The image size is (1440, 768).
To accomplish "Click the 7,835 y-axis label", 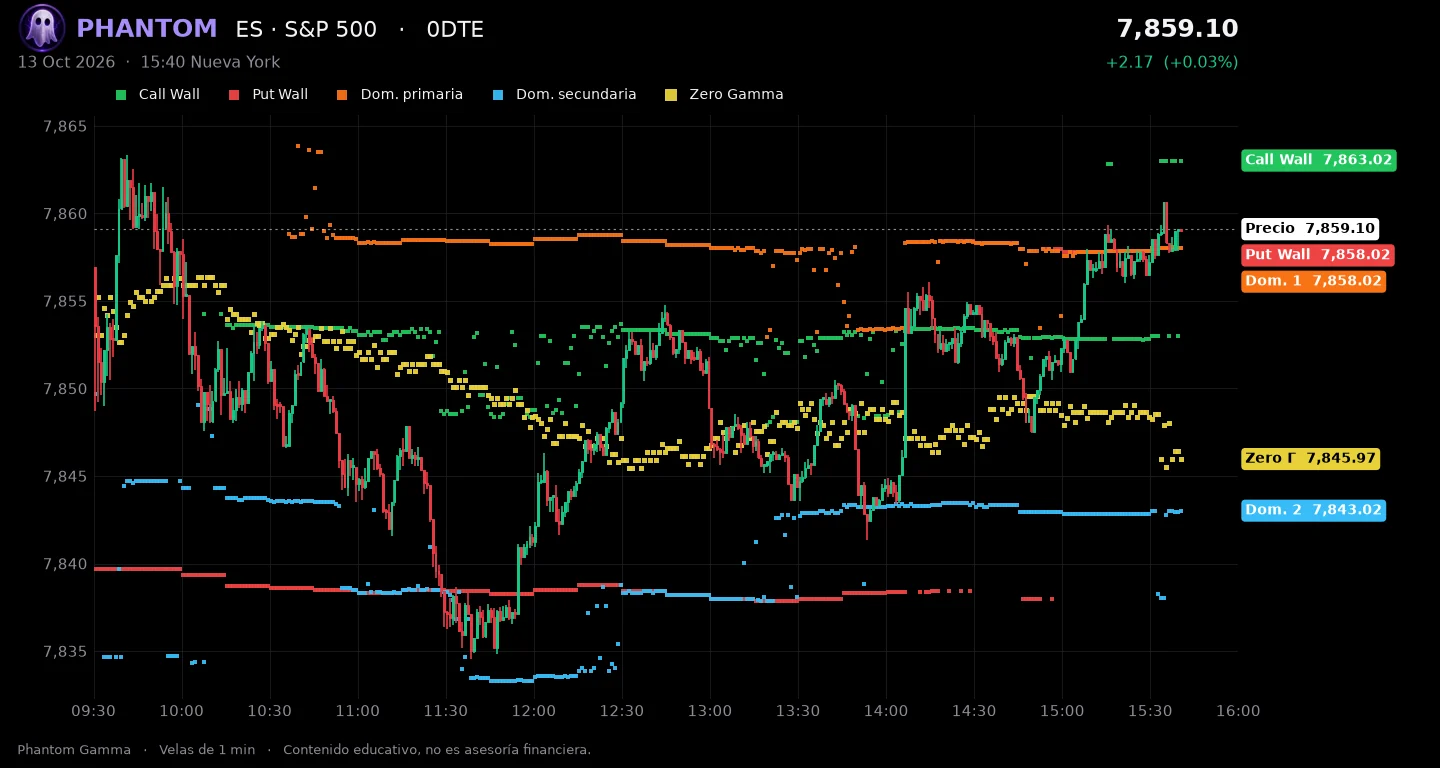I will pyautogui.click(x=65, y=652).
